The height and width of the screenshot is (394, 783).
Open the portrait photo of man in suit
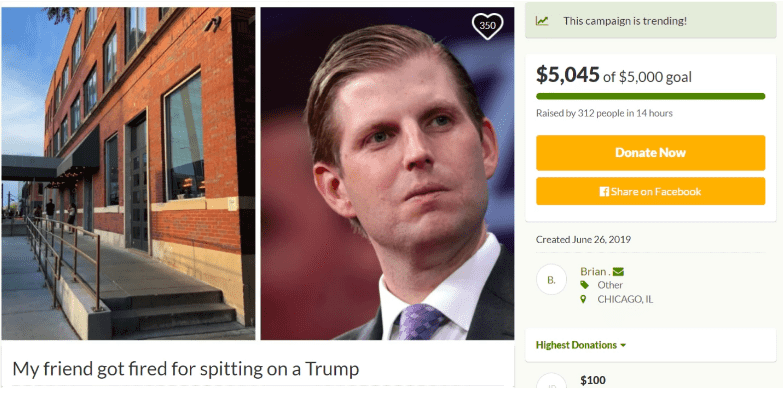pos(387,173)
